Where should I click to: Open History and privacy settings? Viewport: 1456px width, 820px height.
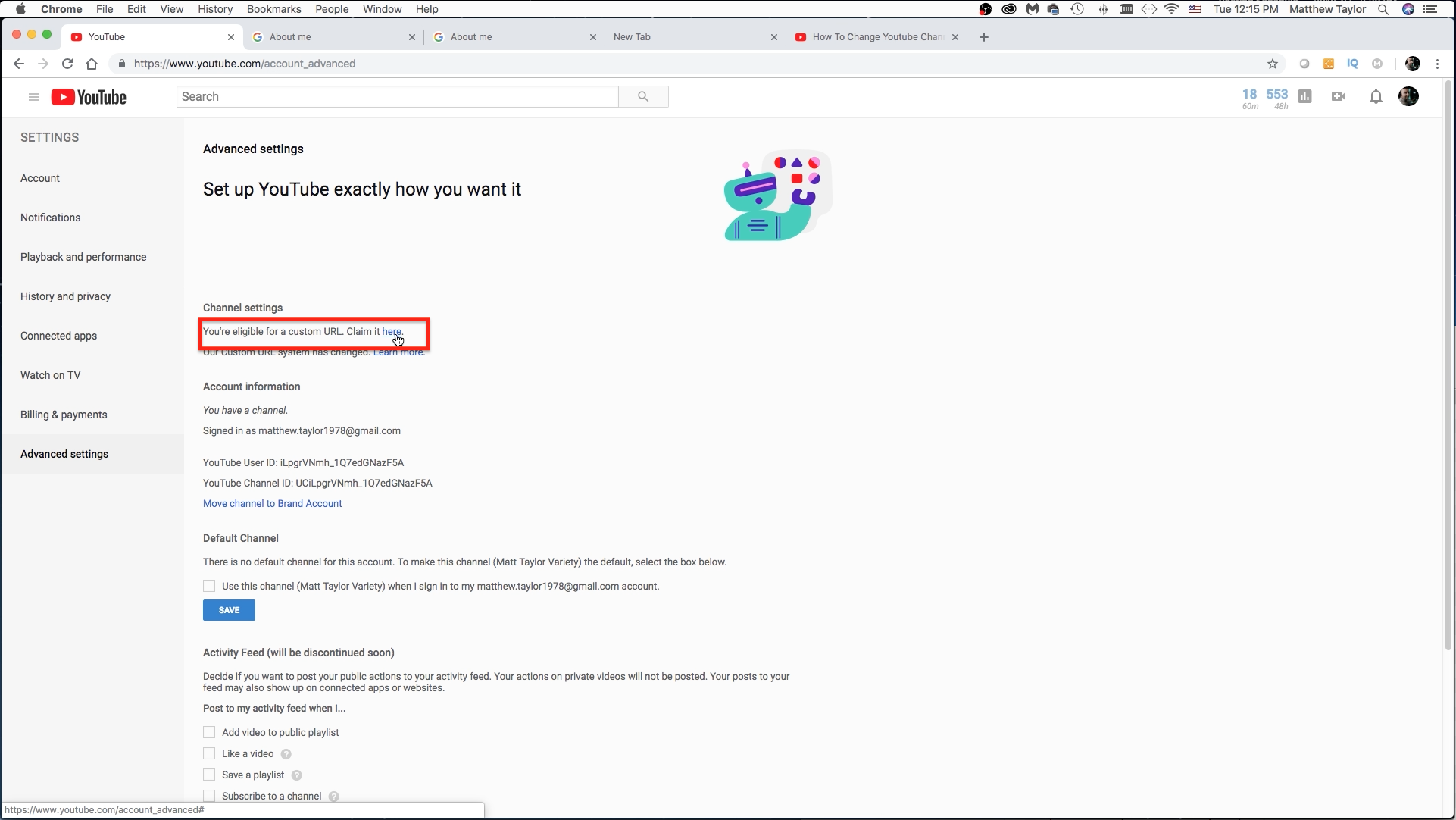pos(65,296)
